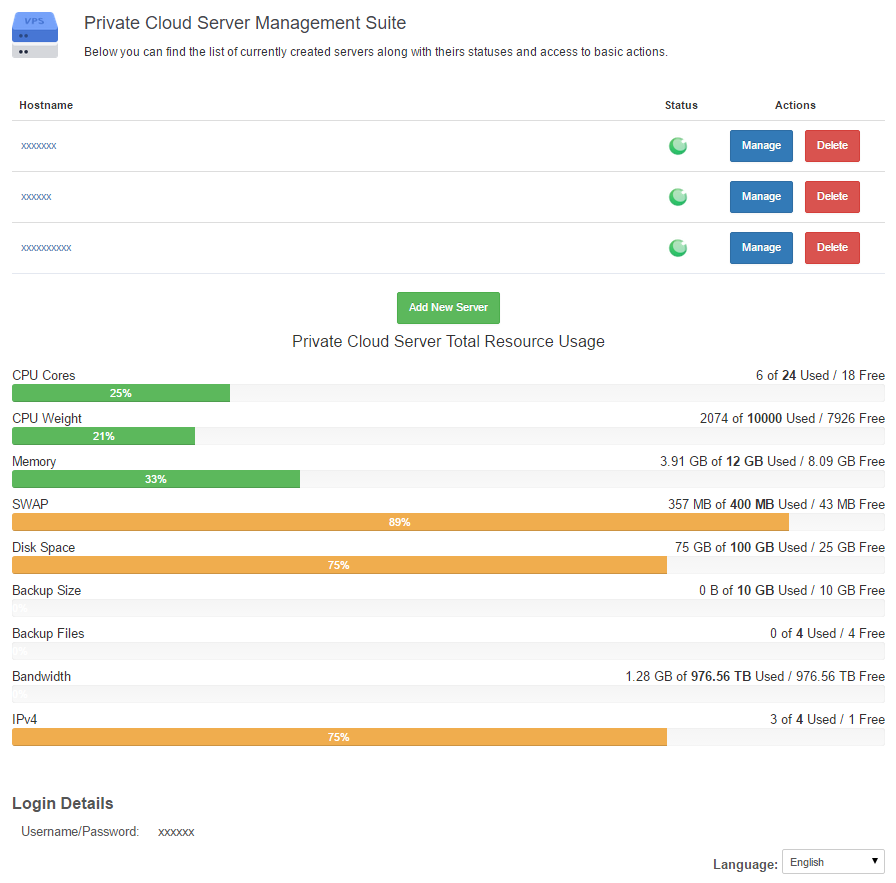
Task: Open the Language dropdown
Action: [833, 862]
